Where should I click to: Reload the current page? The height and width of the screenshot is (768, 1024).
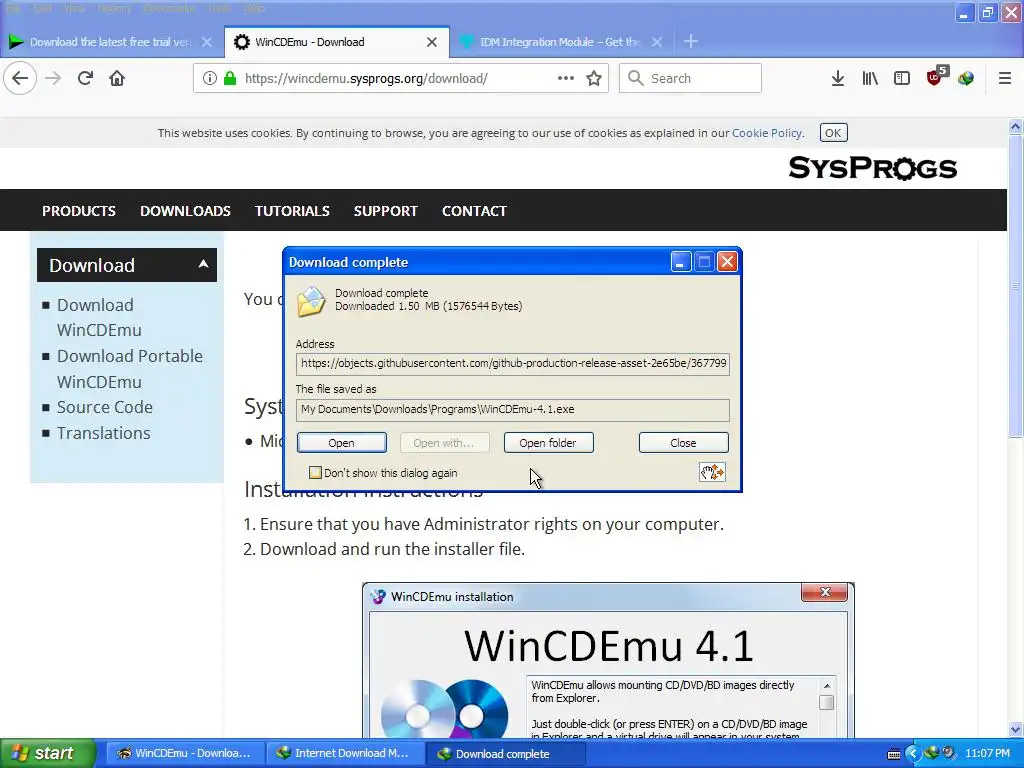pos(85,79)
